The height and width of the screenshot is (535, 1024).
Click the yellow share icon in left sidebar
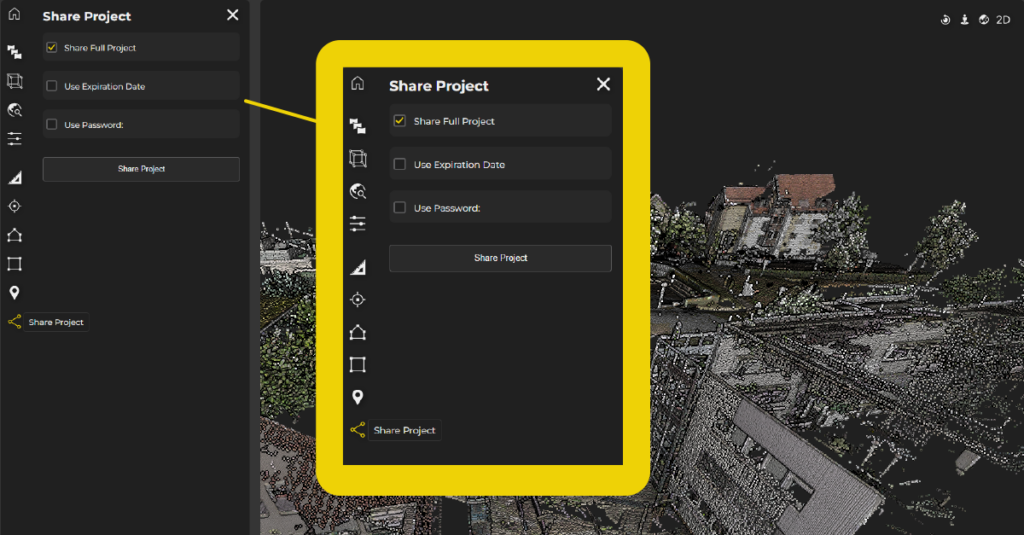pyautogui.click(x=14, y=321)
